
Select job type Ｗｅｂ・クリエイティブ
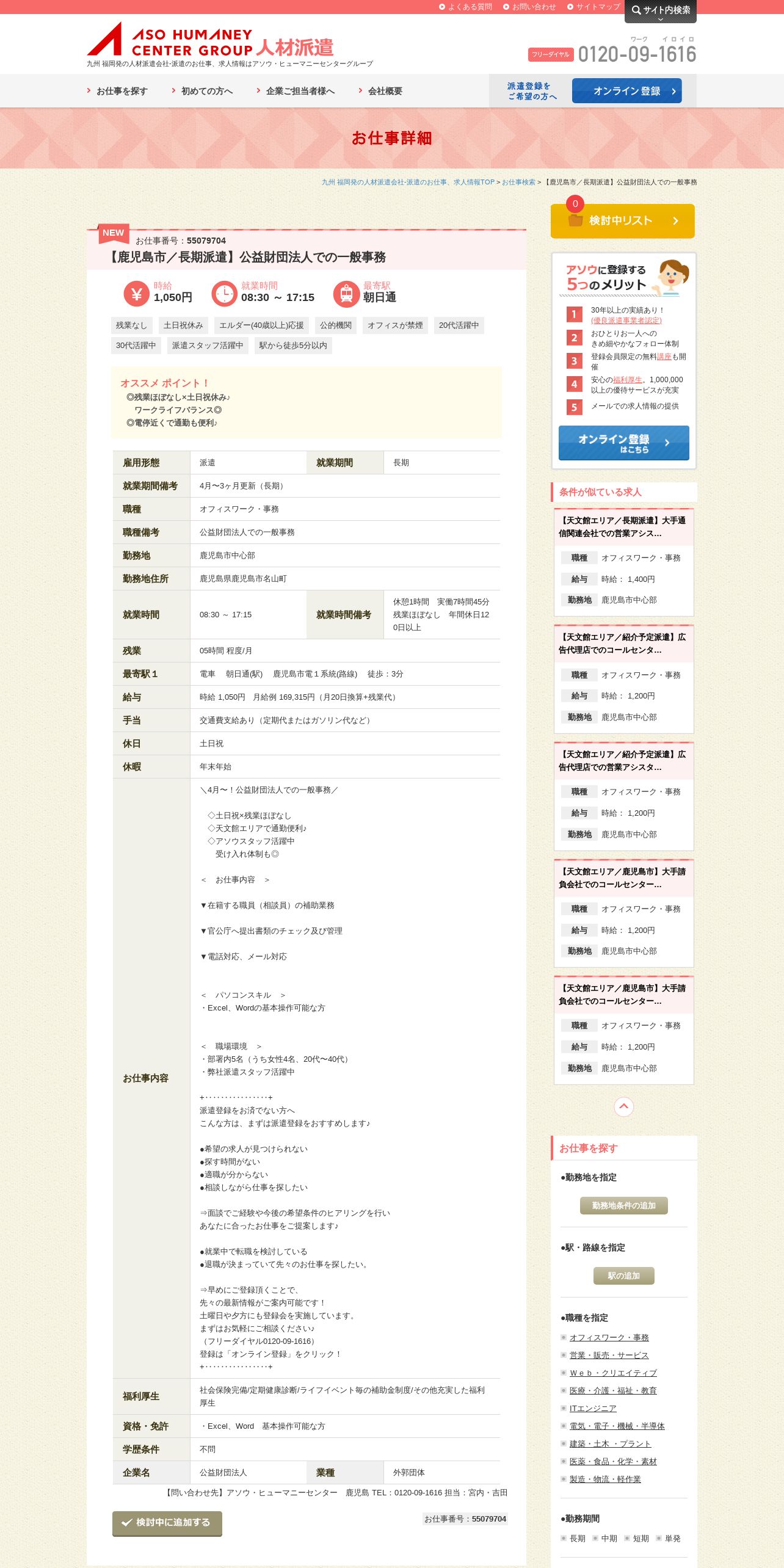[x=613, y=1373]
